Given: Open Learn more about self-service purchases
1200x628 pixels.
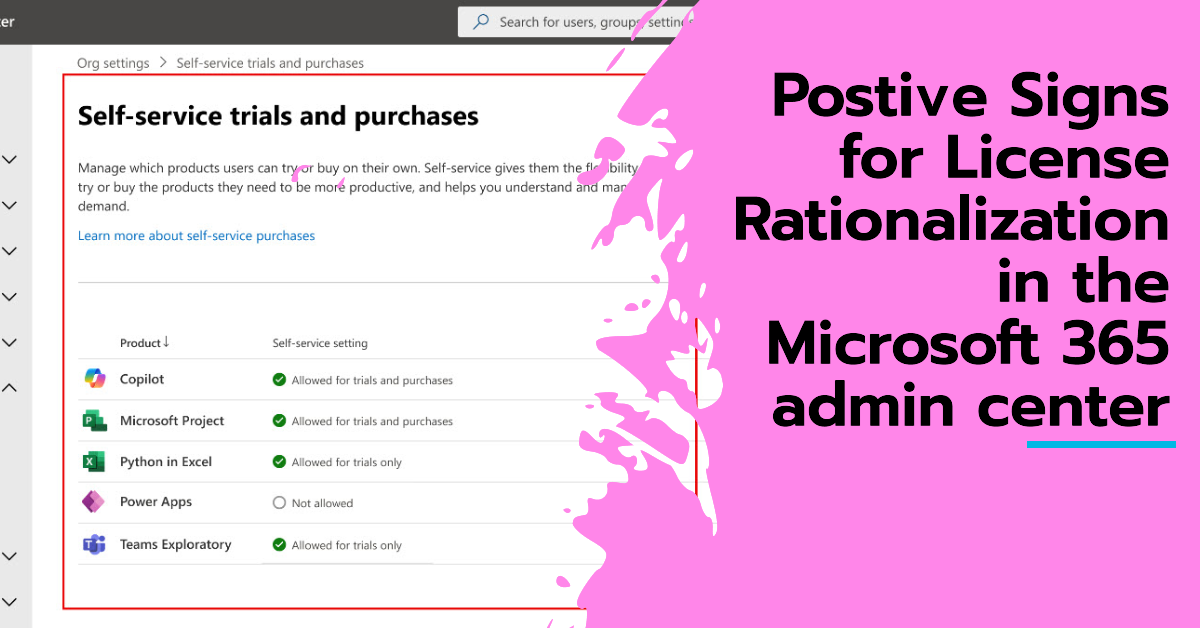Looking at the screenshot, I should pos(196,236).
